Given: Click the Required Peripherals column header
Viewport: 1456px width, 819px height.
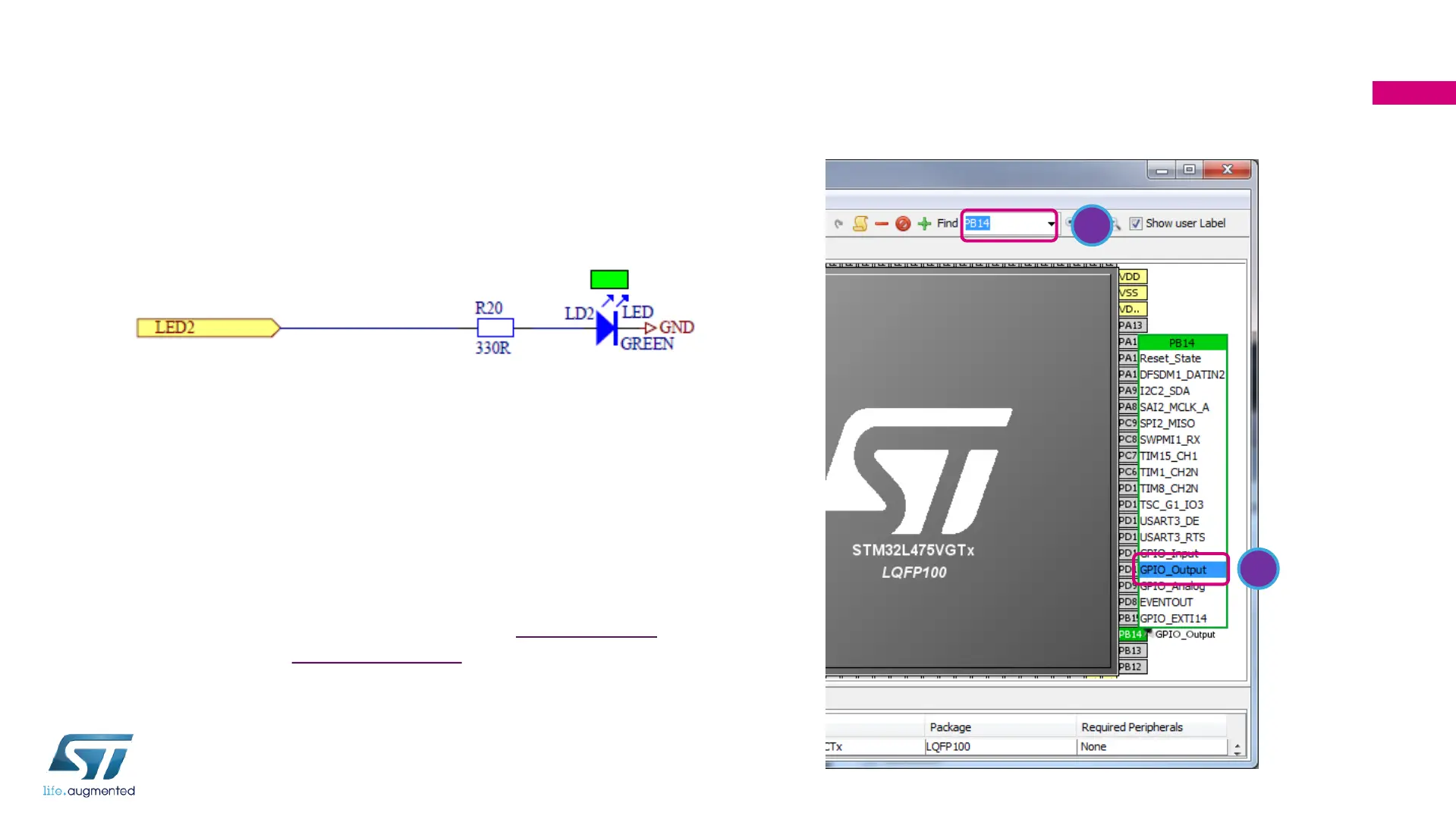Looking at the screenshot, I should tap(1151, 727).
